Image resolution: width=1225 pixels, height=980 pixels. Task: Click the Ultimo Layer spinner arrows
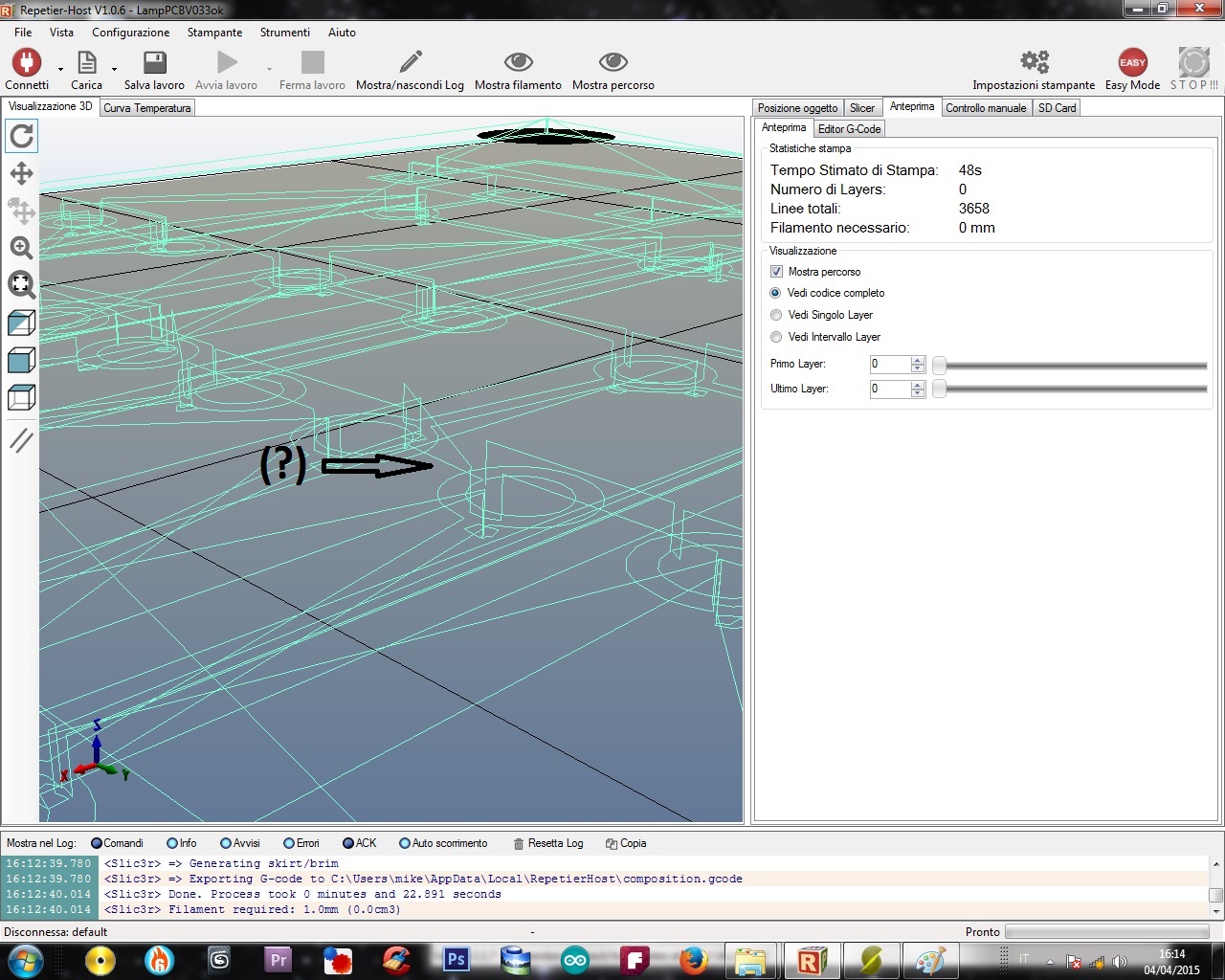[x=918, y=389]
